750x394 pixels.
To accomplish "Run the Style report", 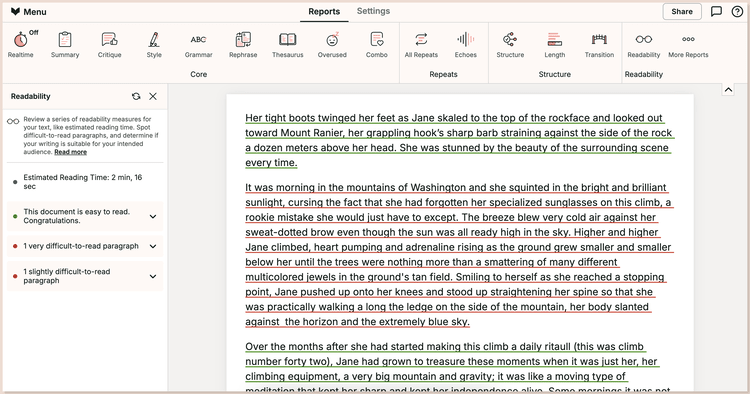I will pyautogui.click(x=154, y=45).
